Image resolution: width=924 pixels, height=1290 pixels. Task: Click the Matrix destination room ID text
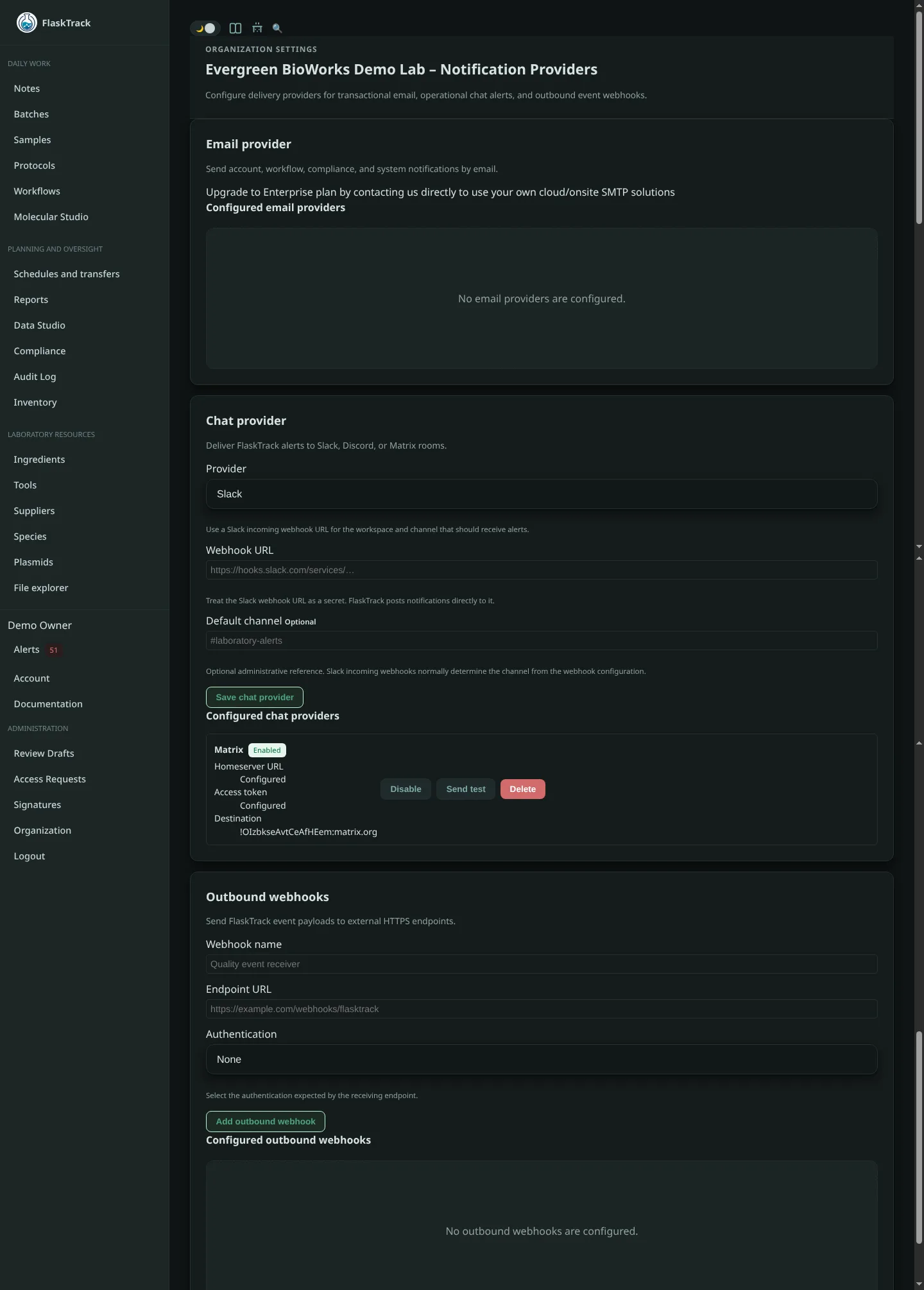pyautogui.click(x=309, y=832)
